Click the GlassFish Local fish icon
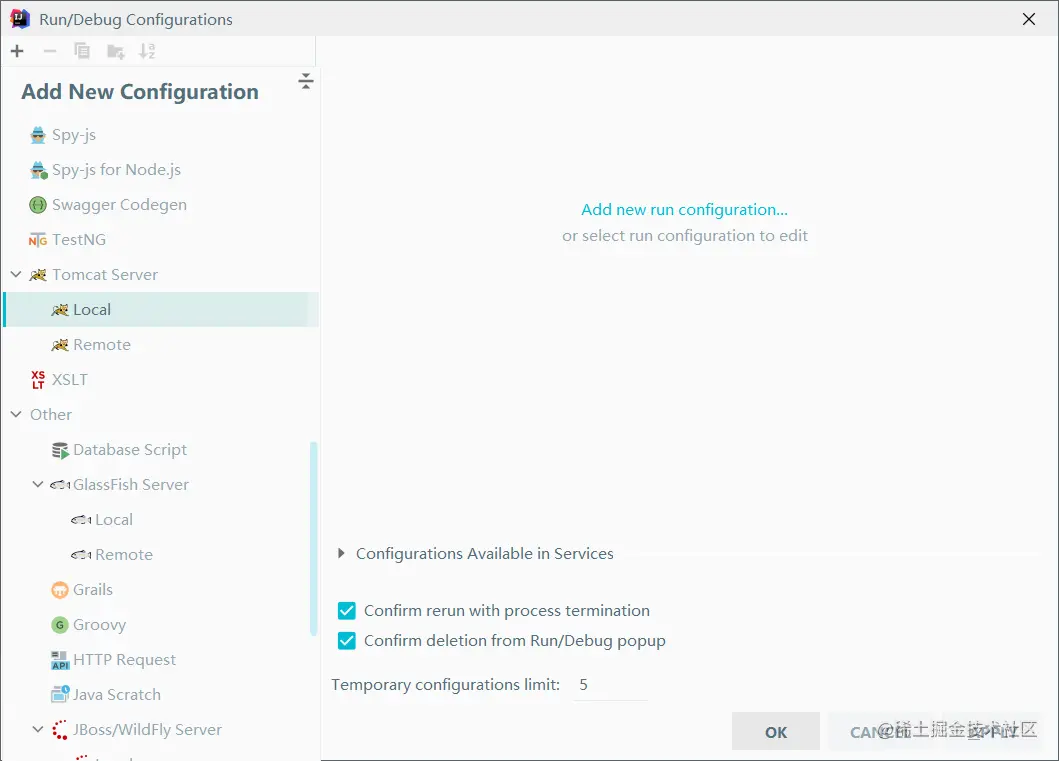 click(81, 520)
